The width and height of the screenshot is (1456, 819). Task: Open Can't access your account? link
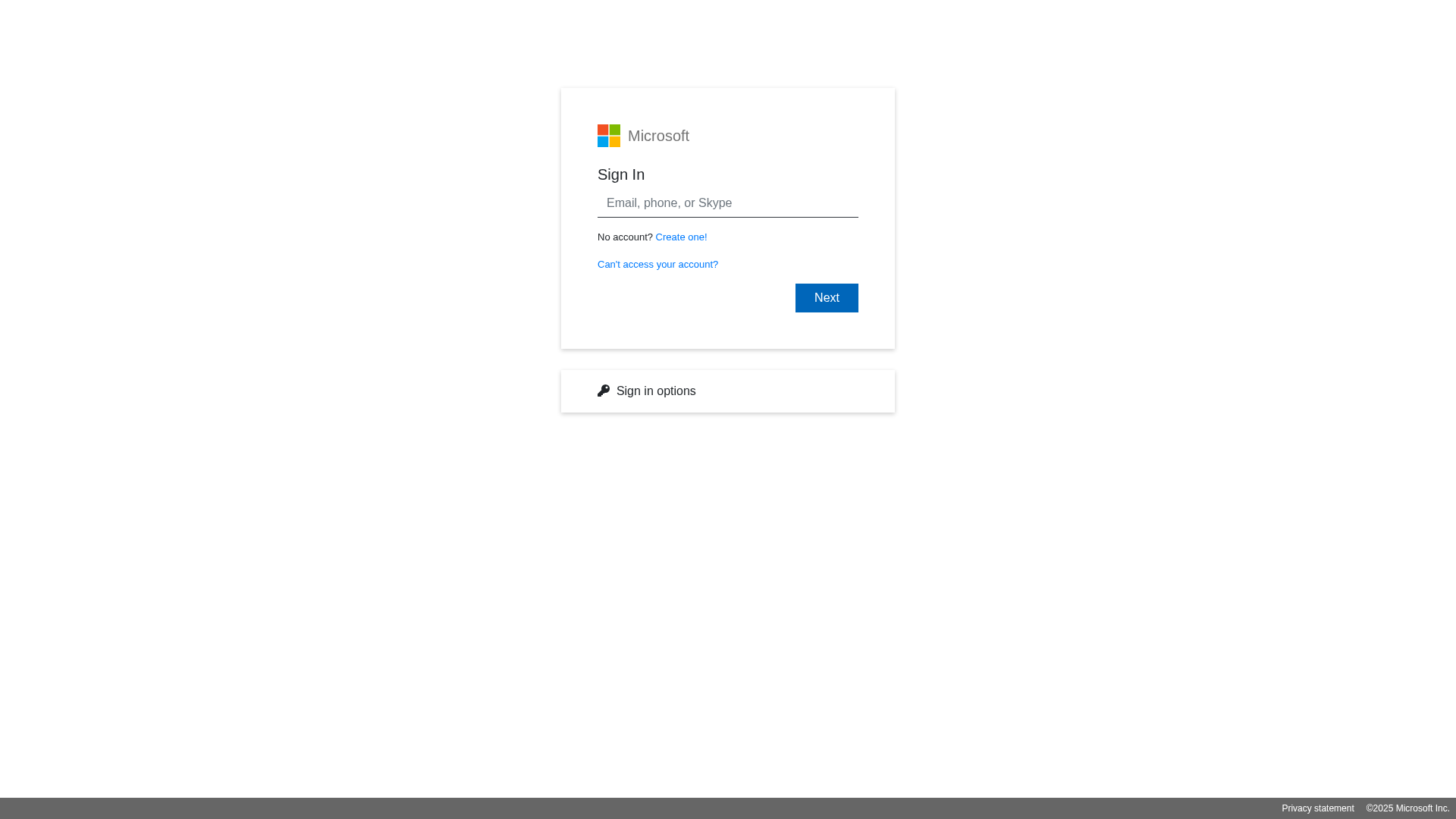point(657,265)
